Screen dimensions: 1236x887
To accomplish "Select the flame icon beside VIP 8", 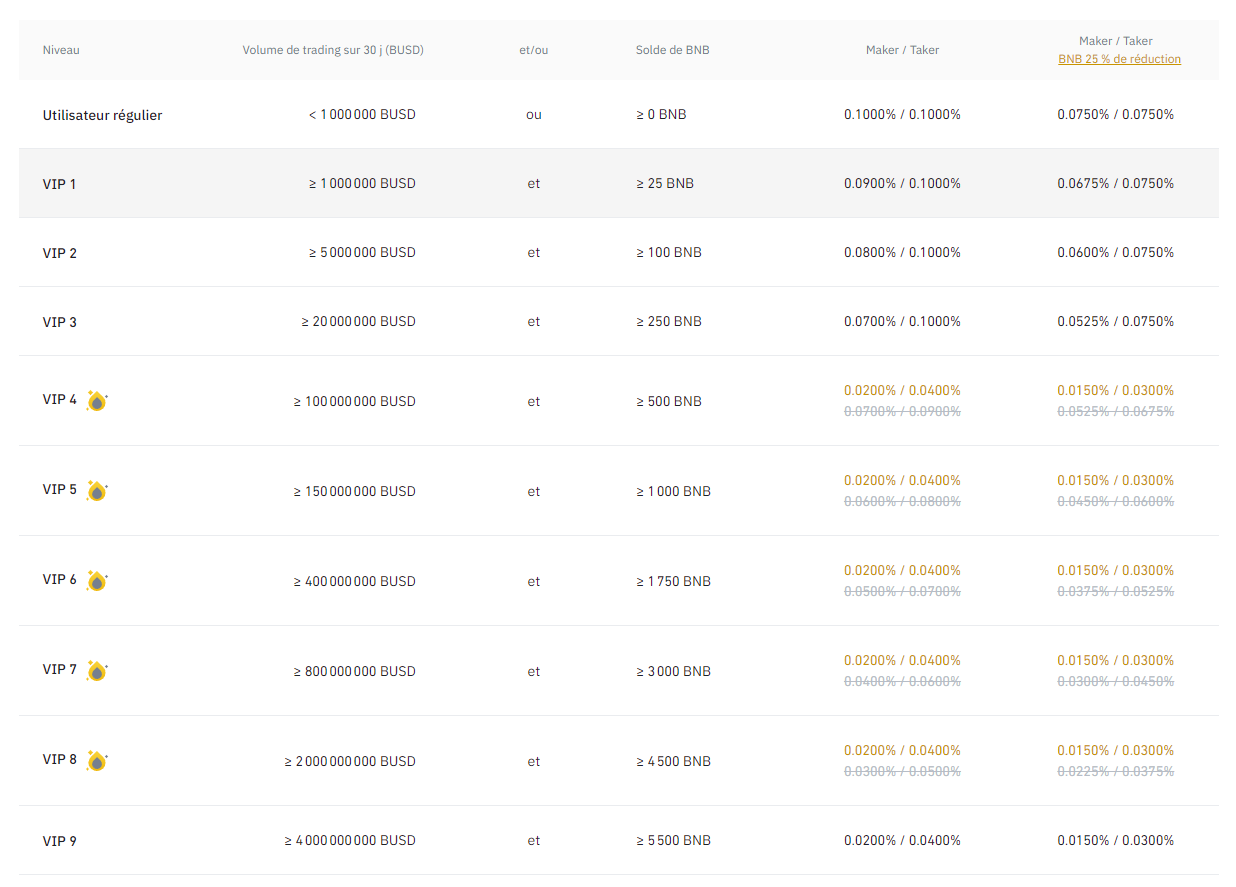I will coord(96,760).
